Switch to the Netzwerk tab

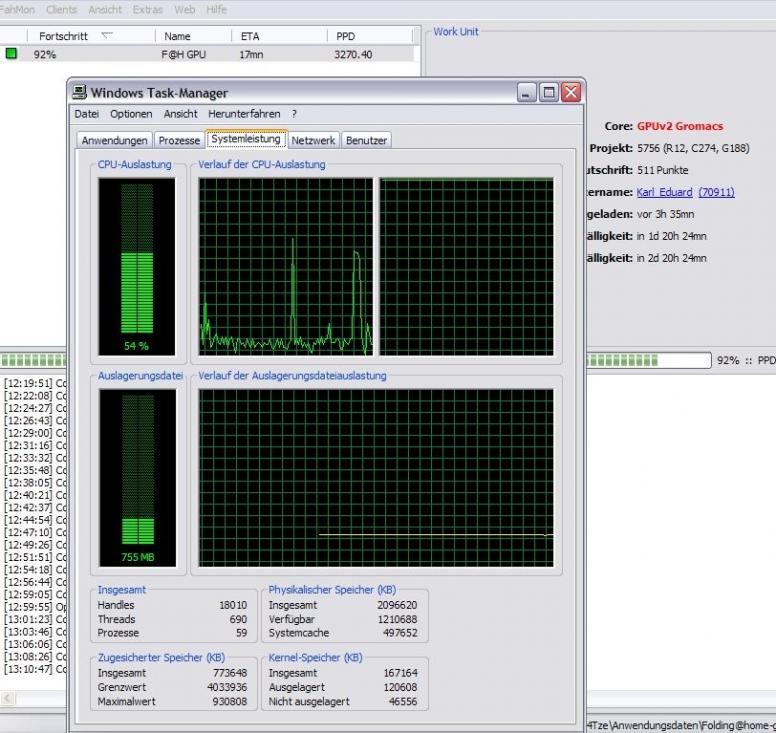[x=313, y=141]
